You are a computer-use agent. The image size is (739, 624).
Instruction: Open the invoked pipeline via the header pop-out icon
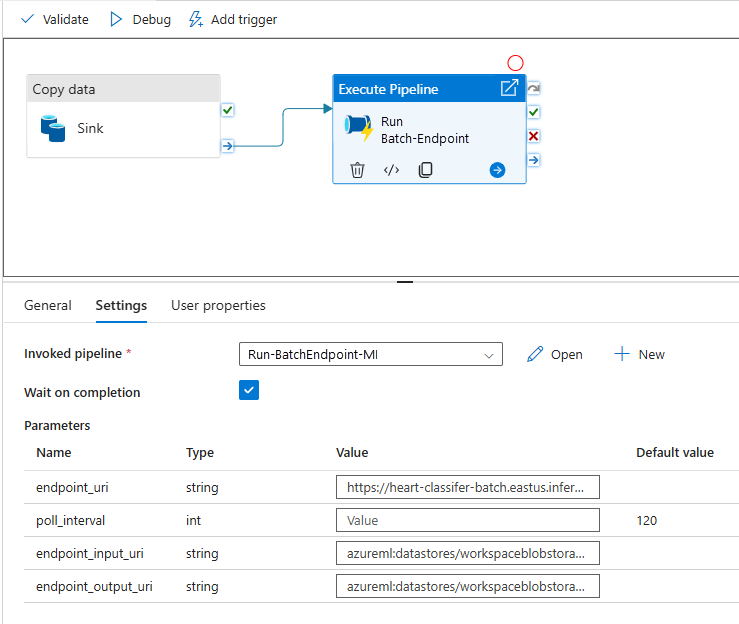pyautogui.click(x=509, y=88)
